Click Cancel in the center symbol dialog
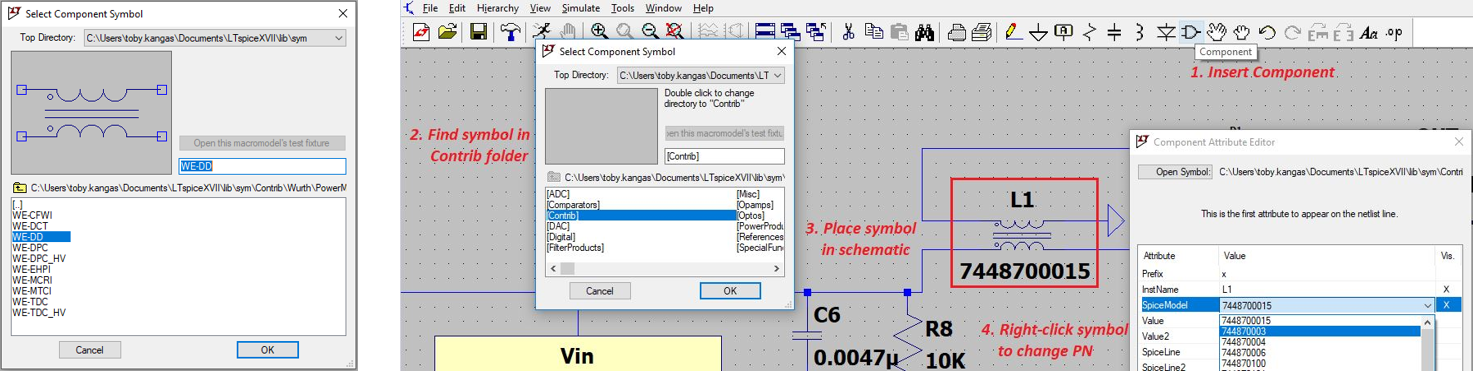This screenshot has height=371, width=1473. (599, 291)
